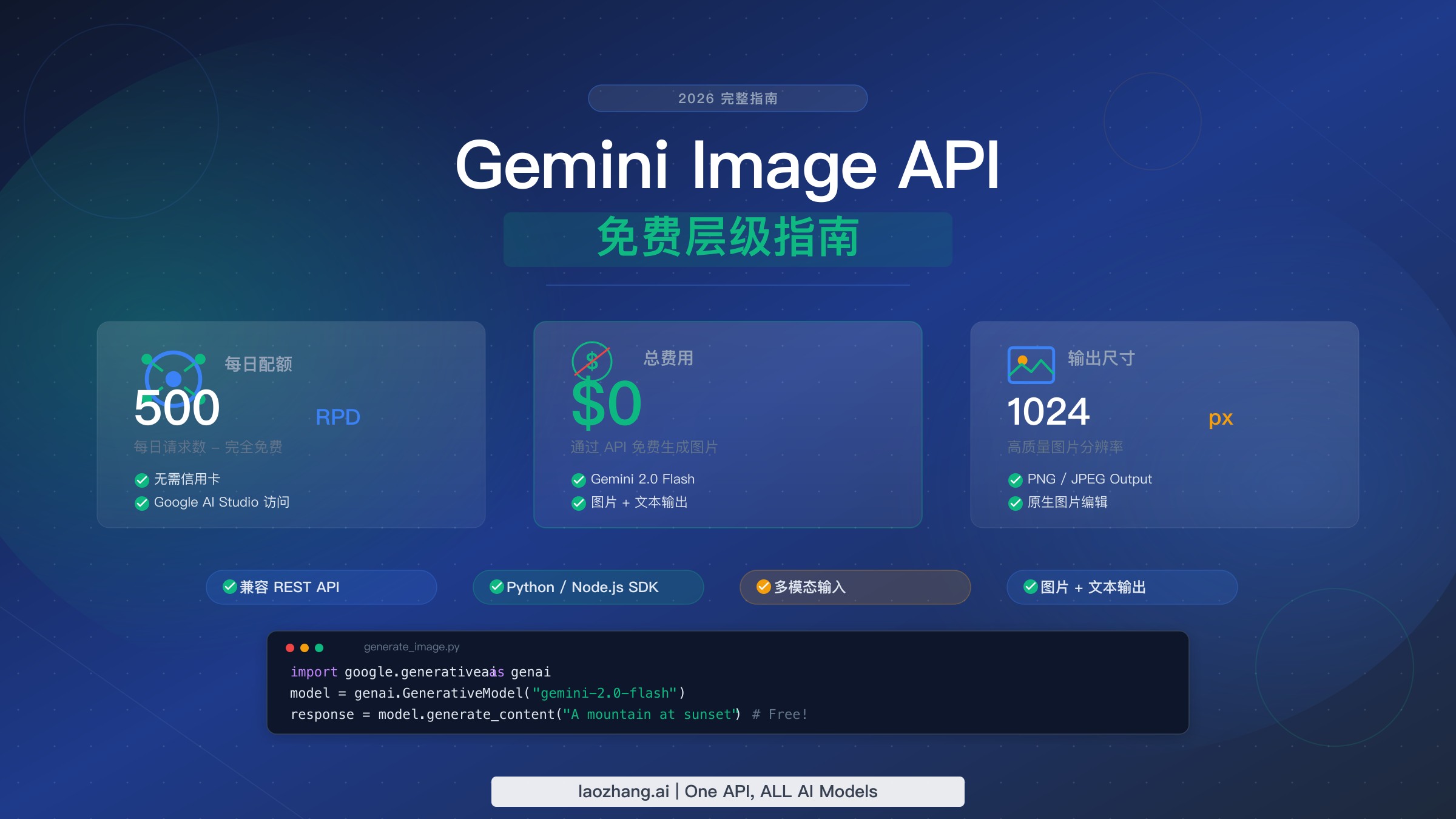Screen dimensions: 1456x819
Task: Click the generate_image.py file name tab
Action: 411,647
